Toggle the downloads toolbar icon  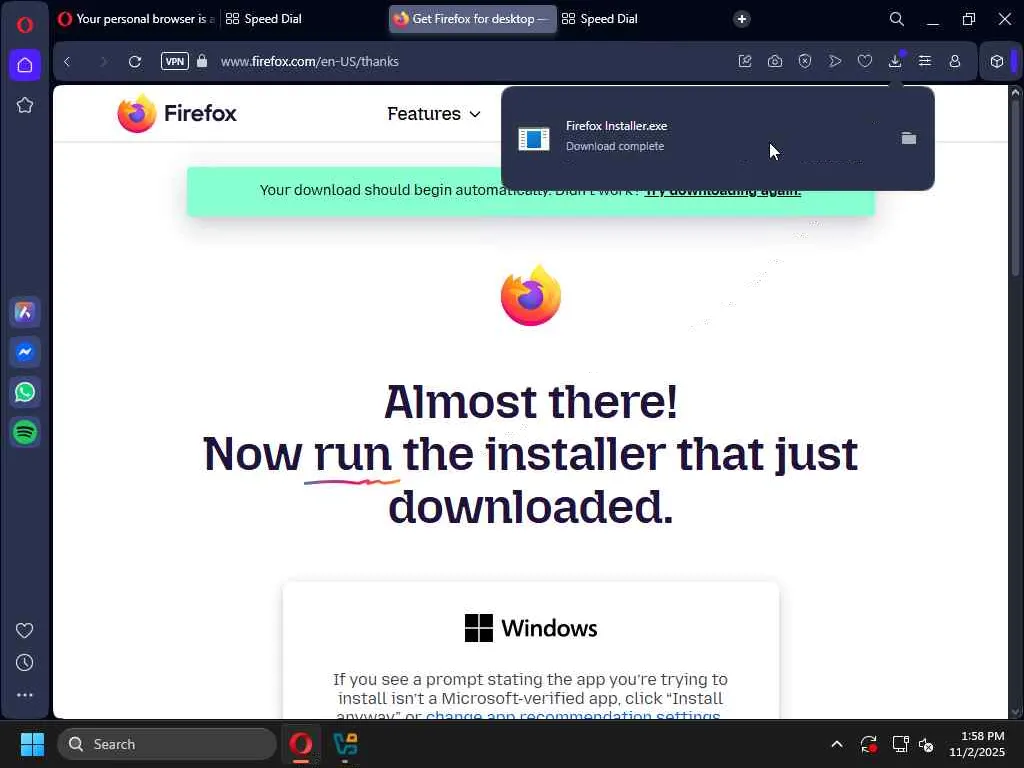895,61
